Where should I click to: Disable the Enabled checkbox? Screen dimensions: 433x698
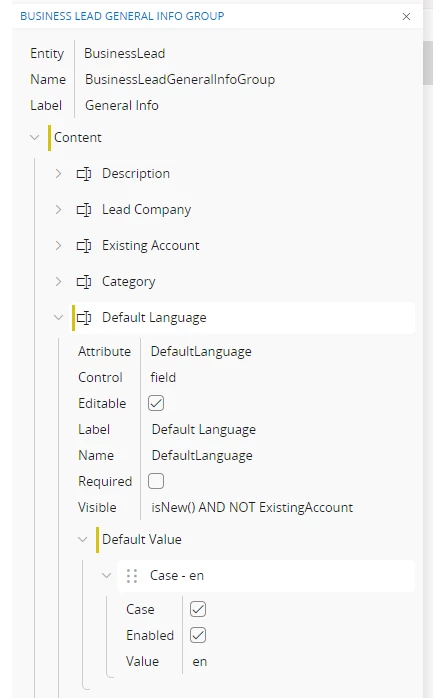[198, 635]
